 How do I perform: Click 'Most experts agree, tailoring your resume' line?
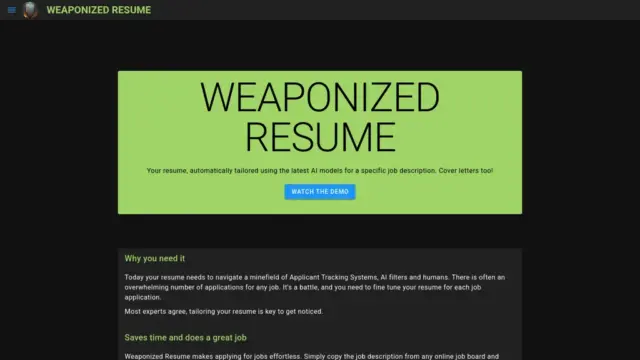[x=224, y=311]
